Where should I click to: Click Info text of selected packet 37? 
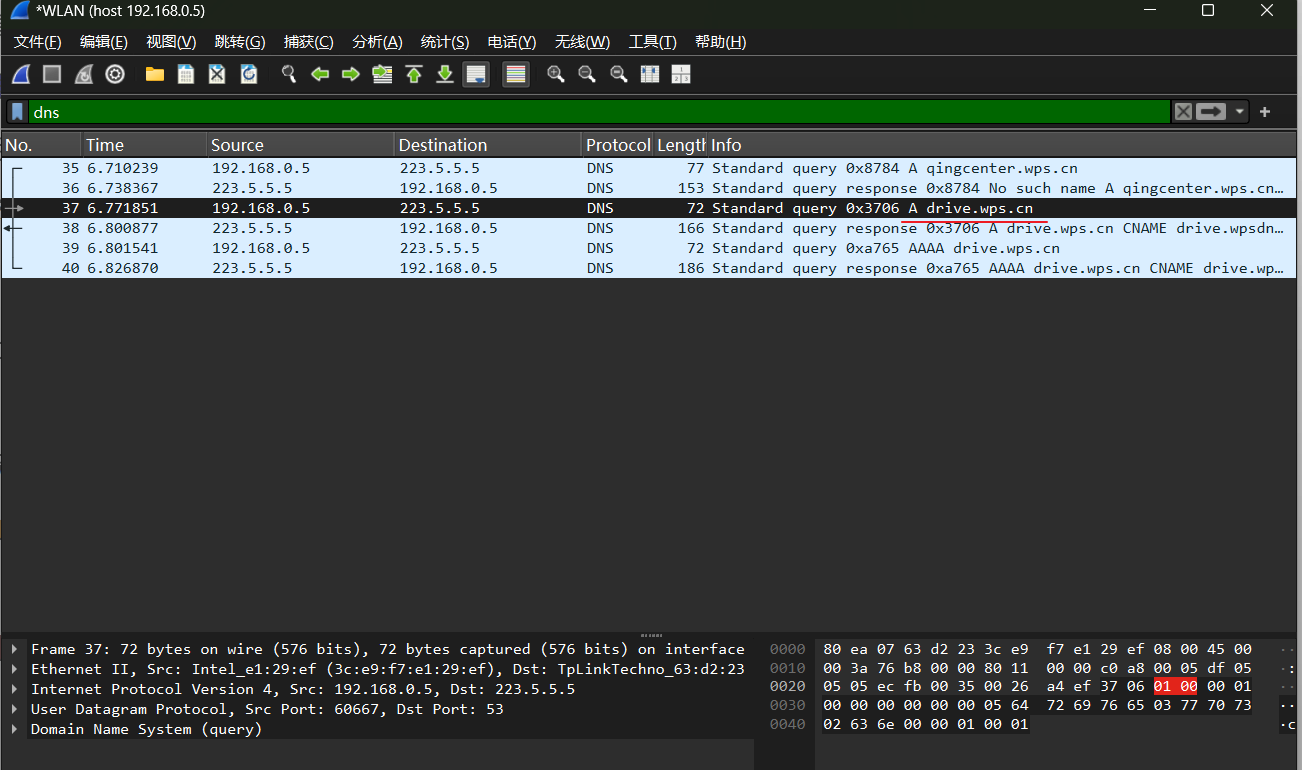click(x=872, y=208)
